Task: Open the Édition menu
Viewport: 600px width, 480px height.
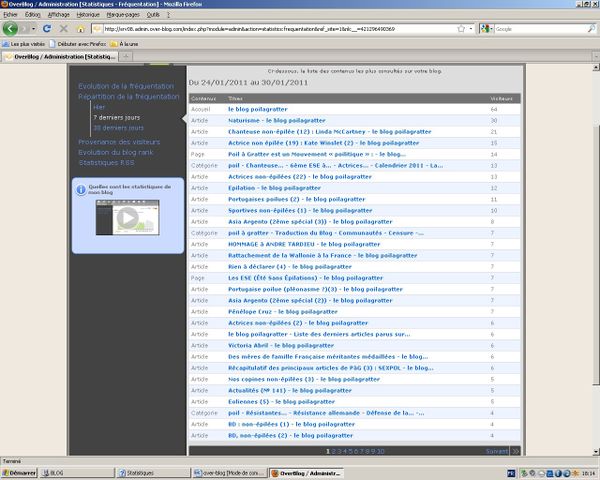Action: pyautogui.click(x=33, y=15)
